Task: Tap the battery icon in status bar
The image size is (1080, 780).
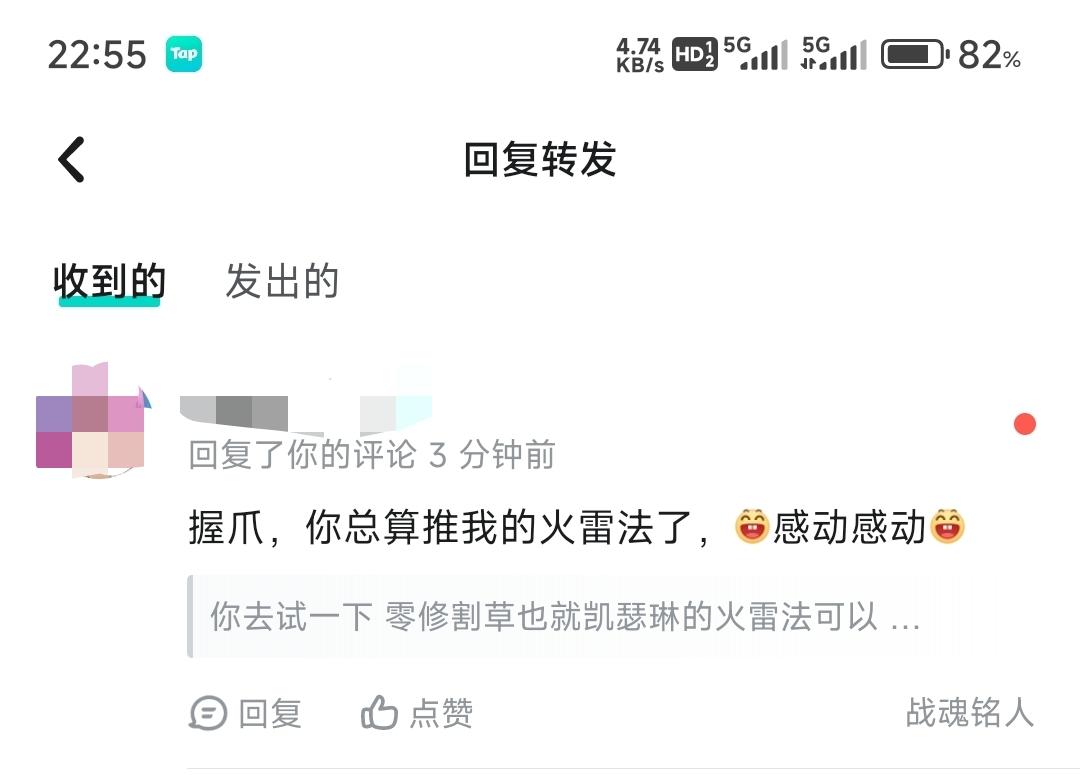Action: (x=915, y=54)
